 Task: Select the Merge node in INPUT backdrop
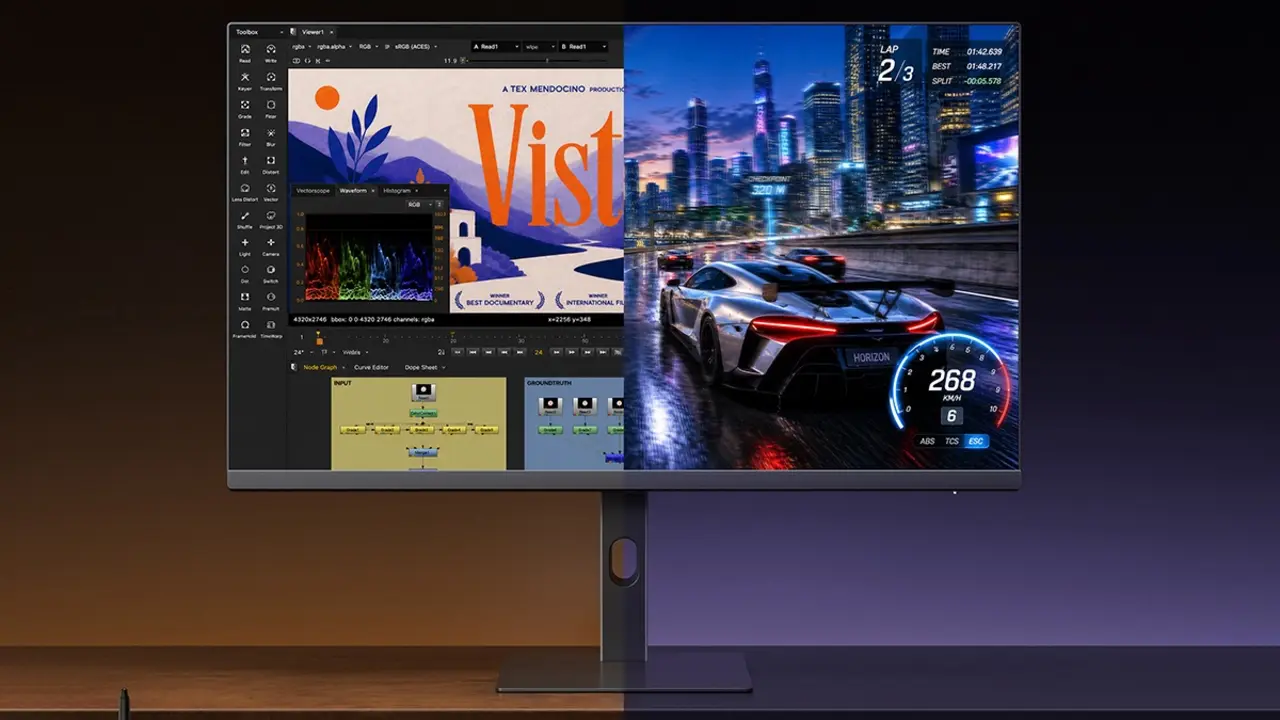click(423, 453)
